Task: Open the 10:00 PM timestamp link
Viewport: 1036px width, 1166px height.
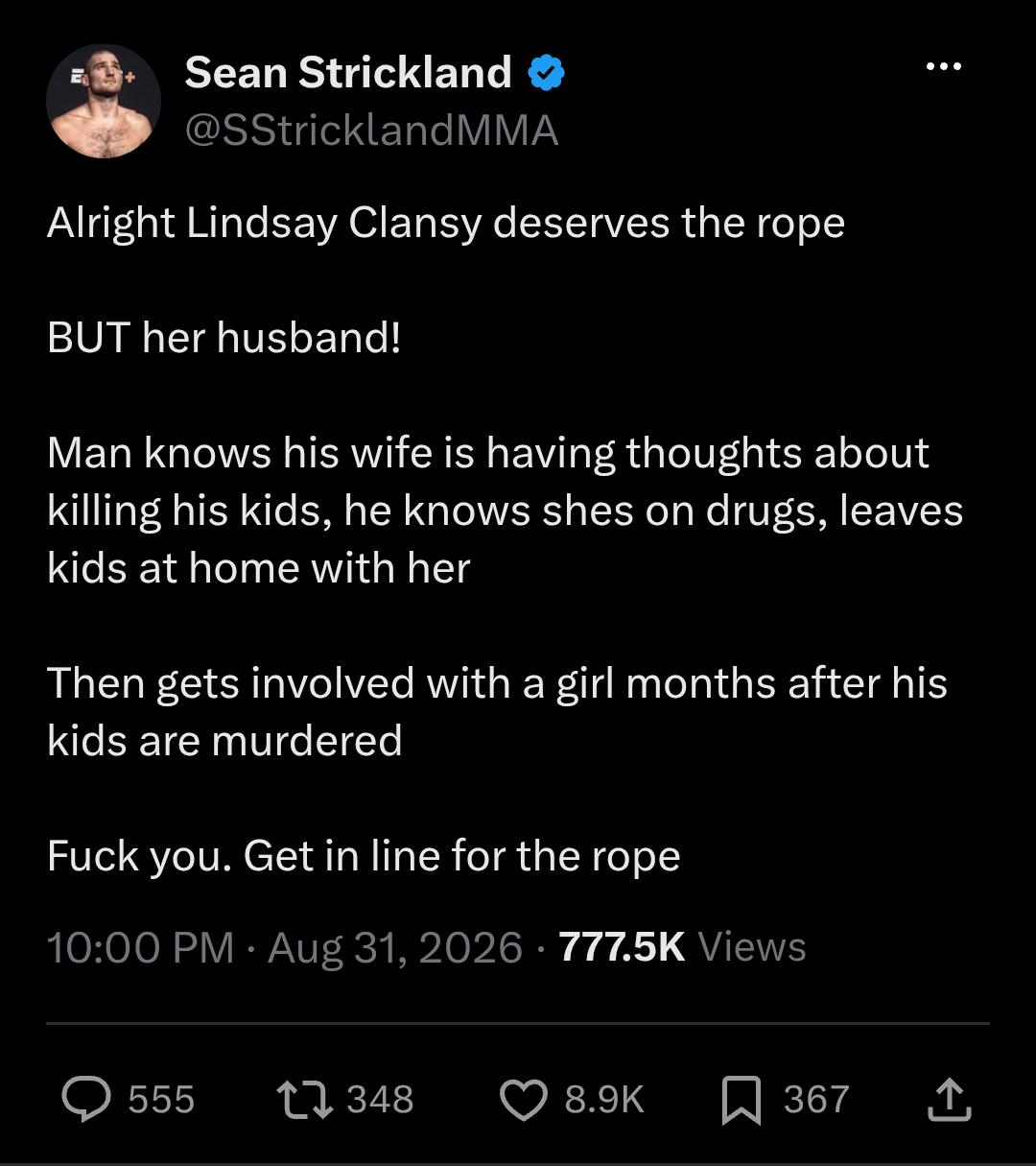Action: [x=140, y=947]
